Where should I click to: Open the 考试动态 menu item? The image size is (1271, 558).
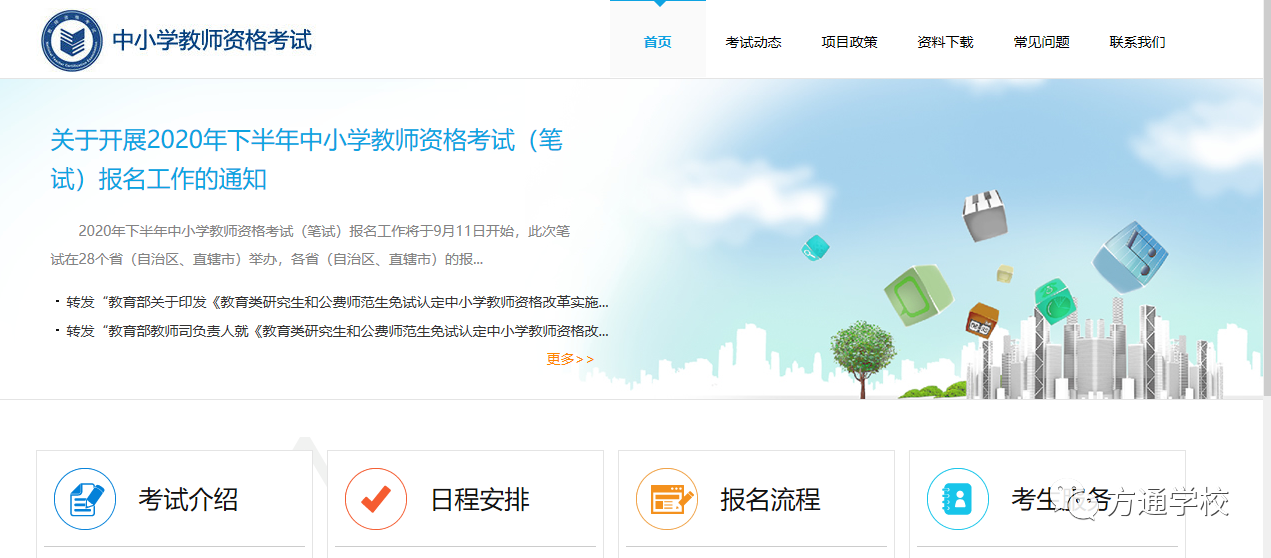pyautogui.click(x=753, y=42)
